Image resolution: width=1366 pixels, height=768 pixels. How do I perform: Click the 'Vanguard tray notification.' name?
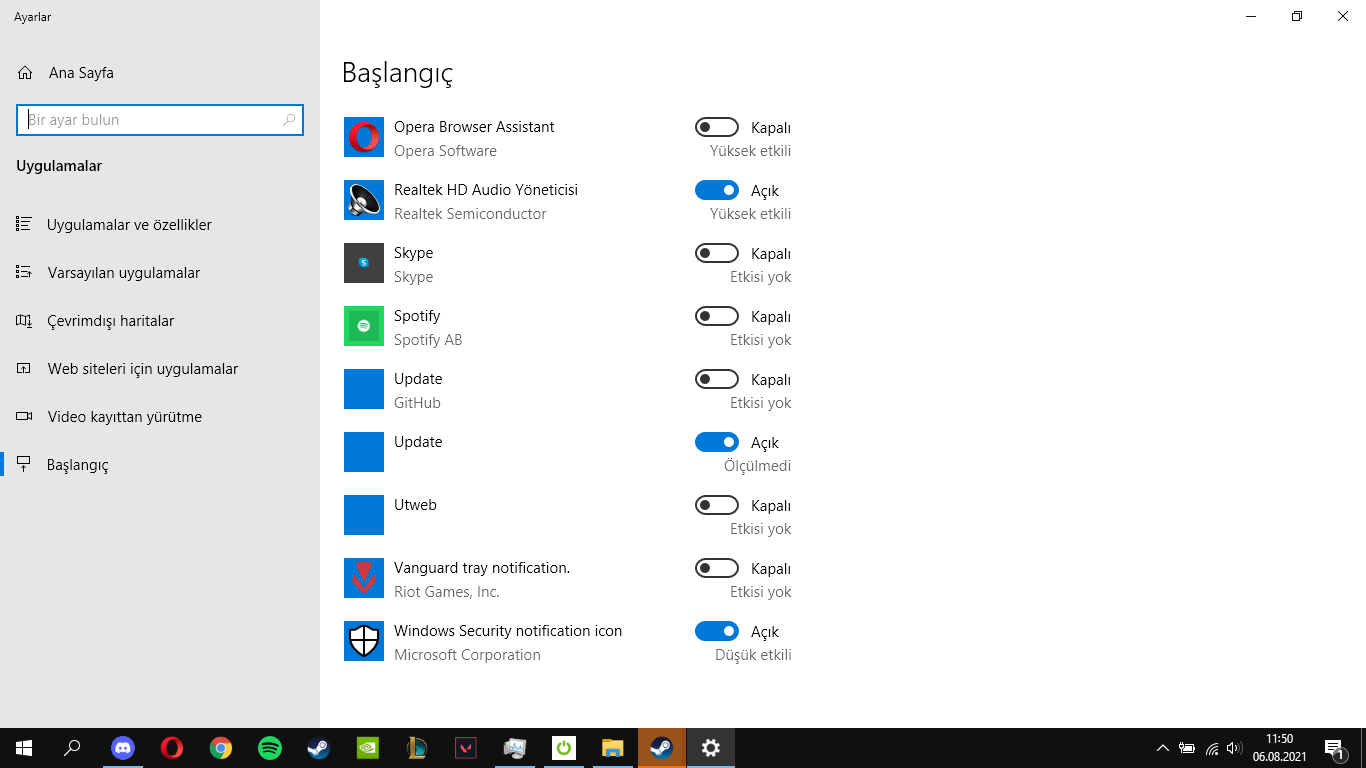coord(482,568)
